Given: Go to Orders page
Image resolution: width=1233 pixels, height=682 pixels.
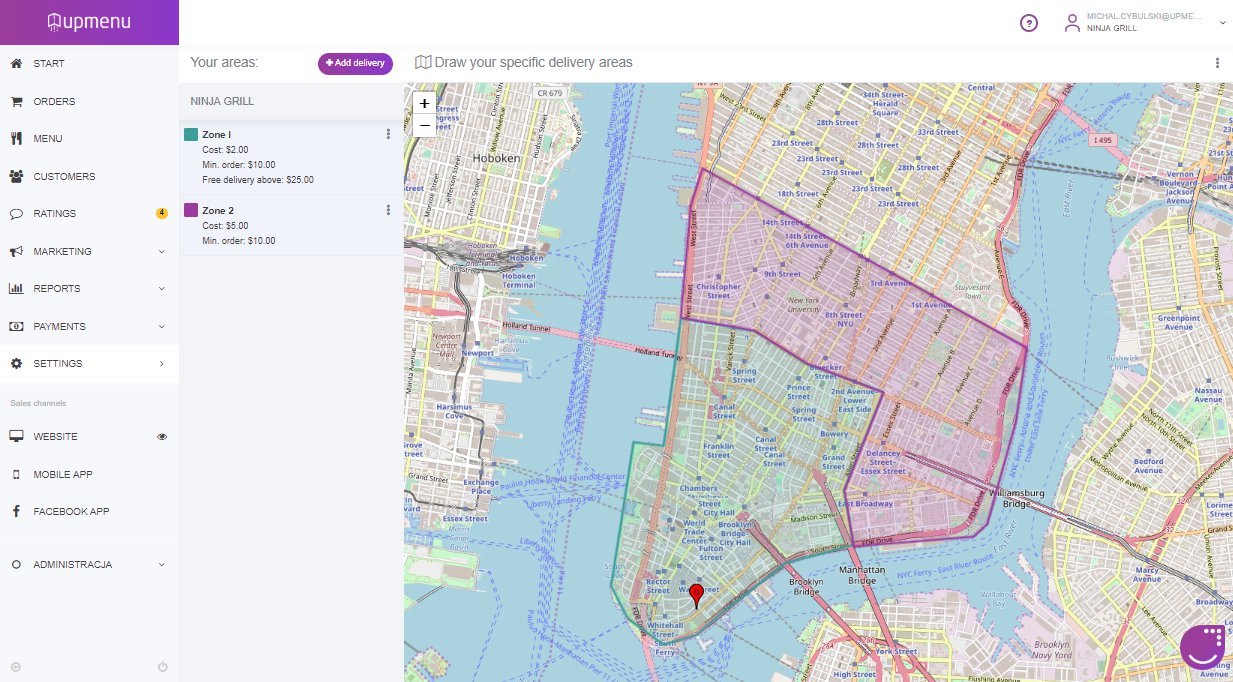Looking at the screenshot, I should click(54, 102).
